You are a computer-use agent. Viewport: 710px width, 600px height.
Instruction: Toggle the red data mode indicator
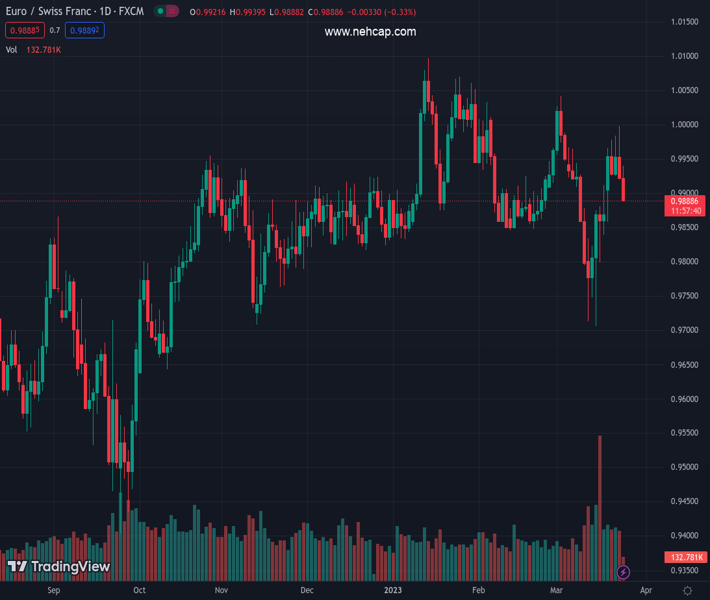pyautogui.click(x=174, y=11)
